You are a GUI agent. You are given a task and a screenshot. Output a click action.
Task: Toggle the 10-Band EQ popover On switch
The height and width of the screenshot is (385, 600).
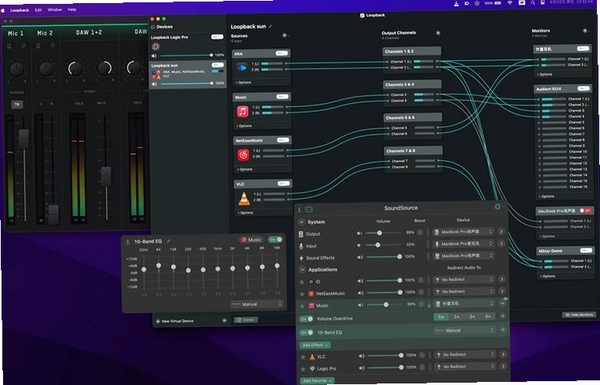click(275, 240)
